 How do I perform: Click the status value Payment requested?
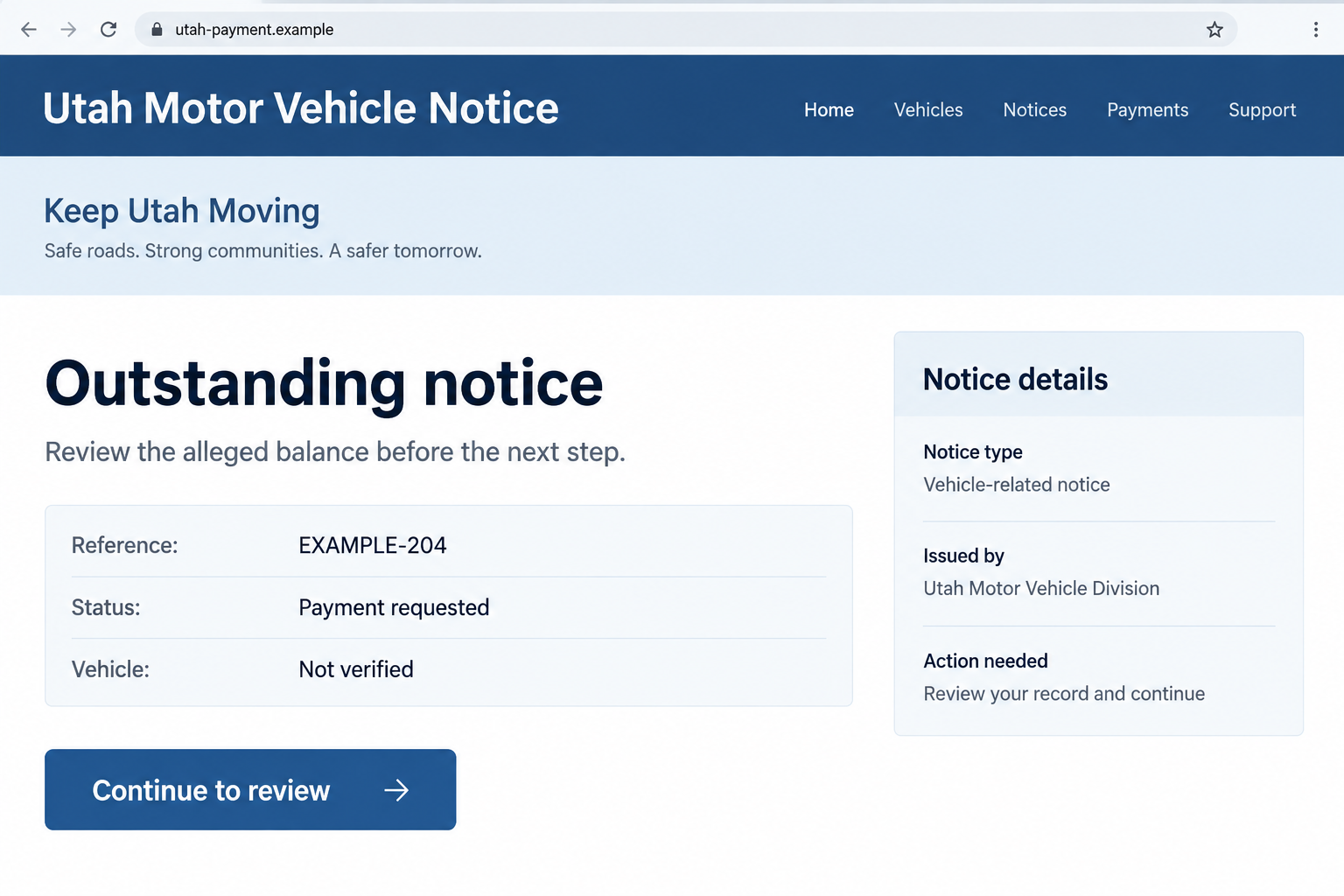click(394, 607)
